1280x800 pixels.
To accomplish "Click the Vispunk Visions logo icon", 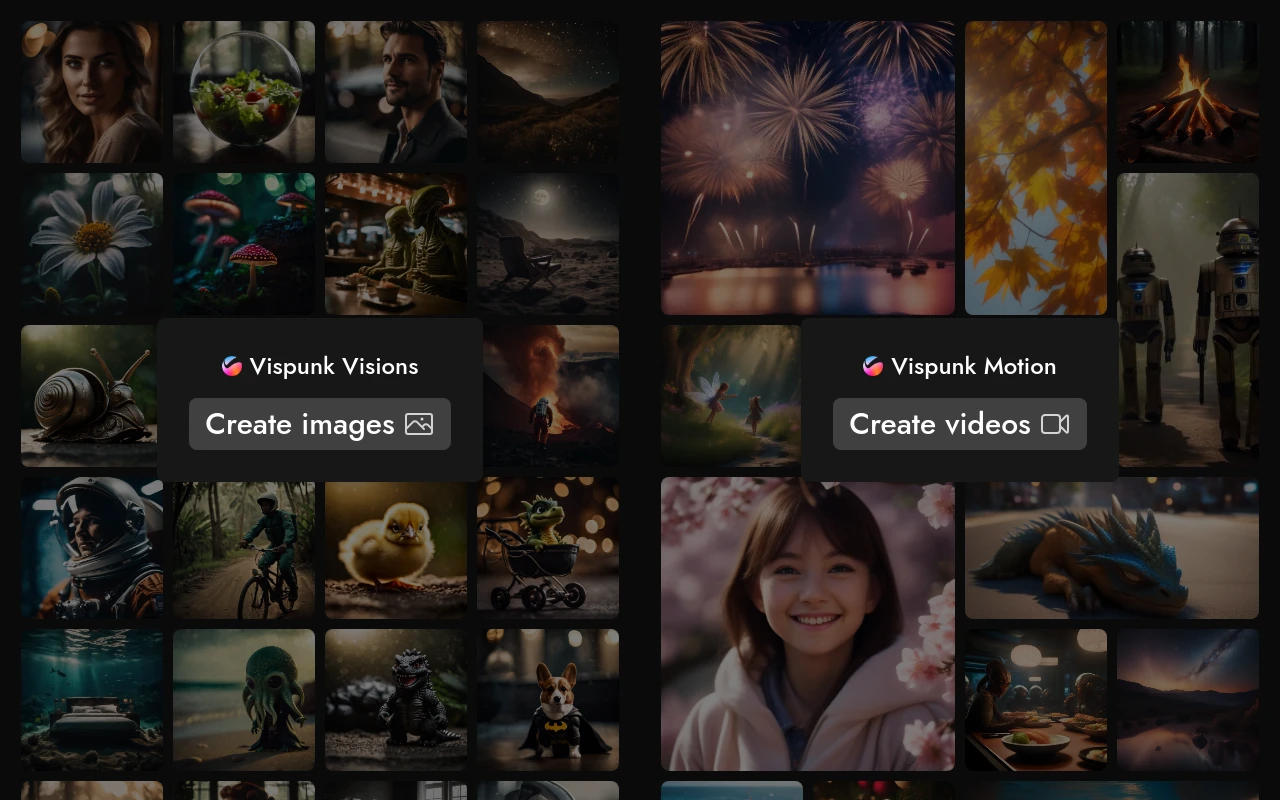I will coord(232,366).
